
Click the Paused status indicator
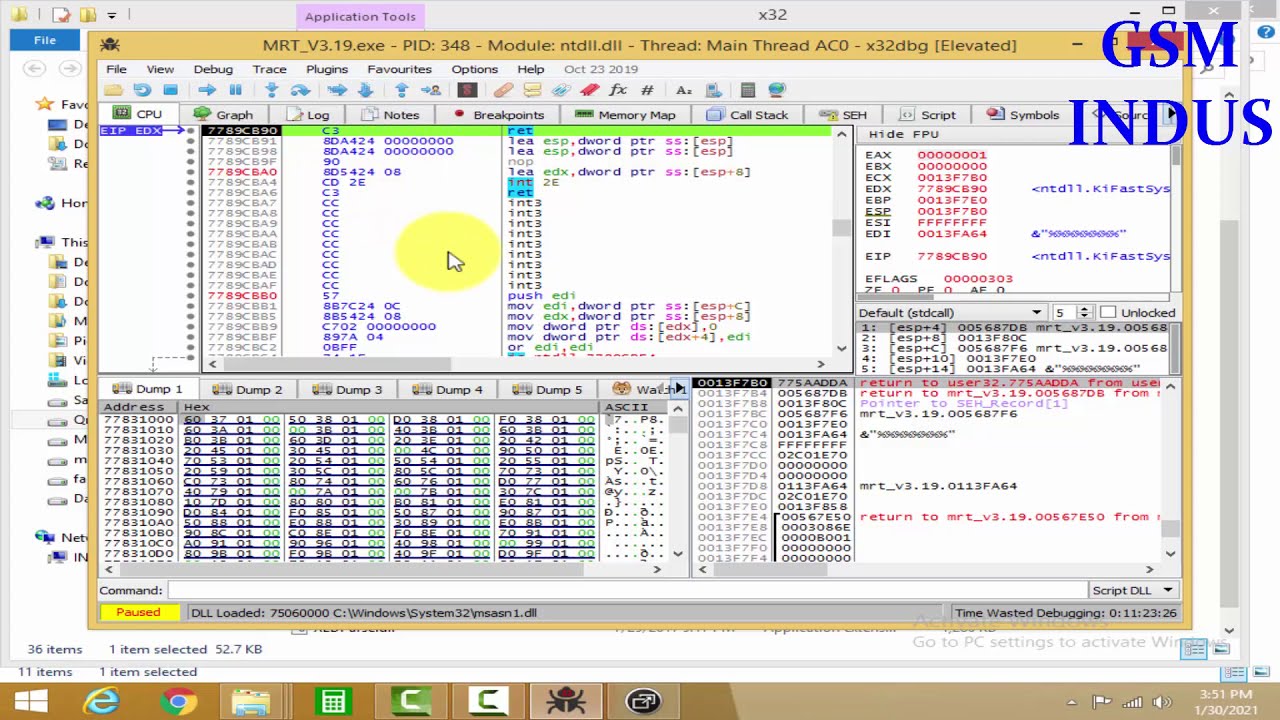point(138,612)
